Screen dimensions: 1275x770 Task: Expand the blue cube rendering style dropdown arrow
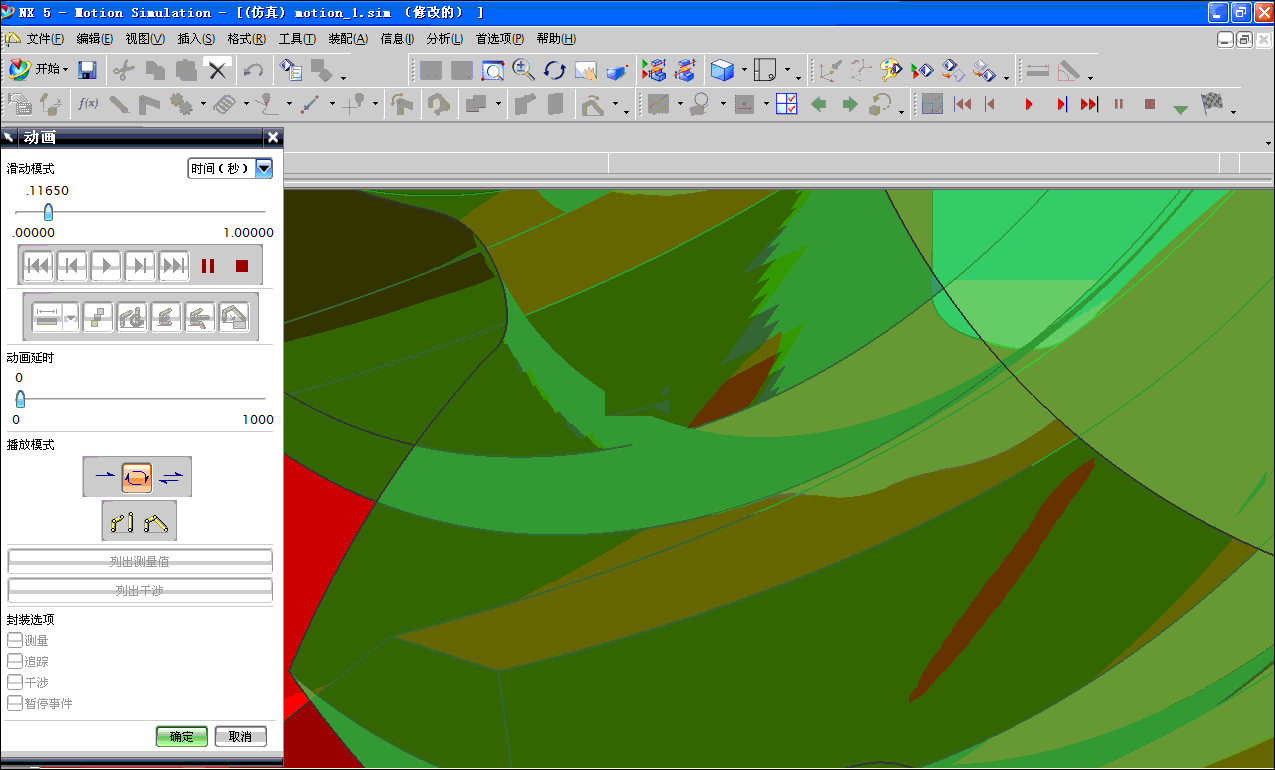[x=744, y=70]
